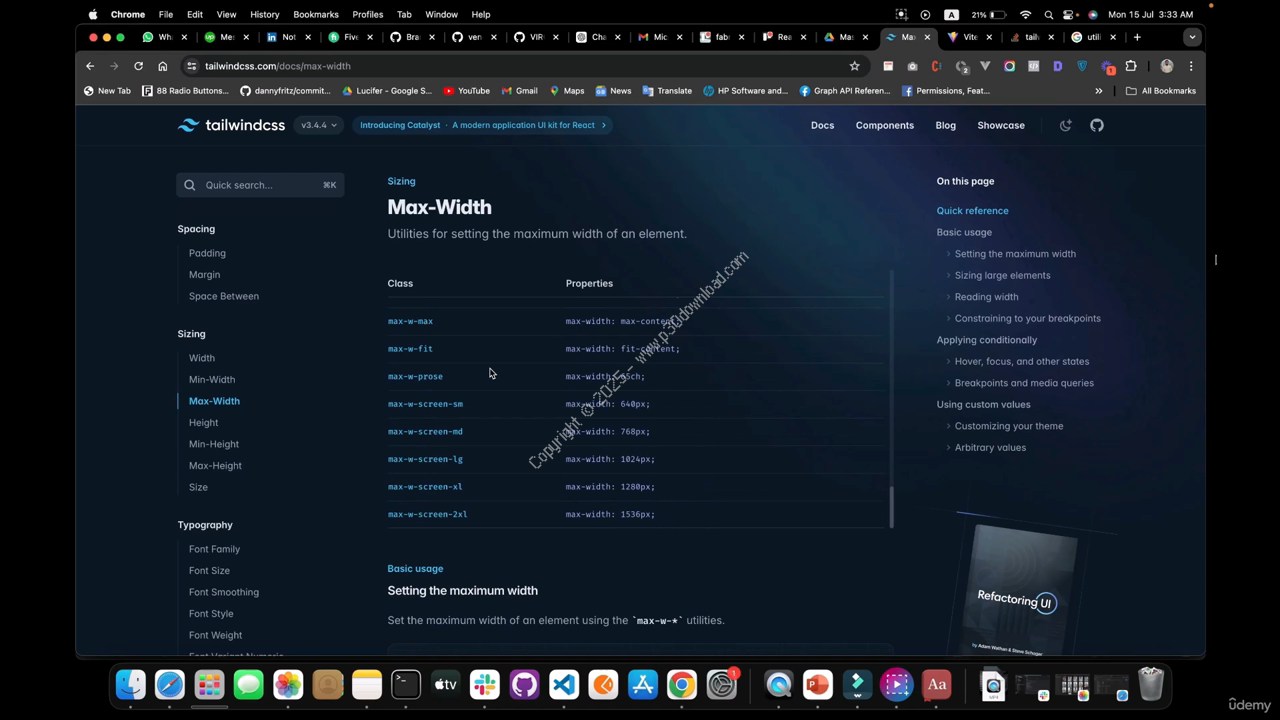The width and height of the screenshot is (1280, 720).
Task: Jump to Sizing large elements
Action: coord(1002,275)
